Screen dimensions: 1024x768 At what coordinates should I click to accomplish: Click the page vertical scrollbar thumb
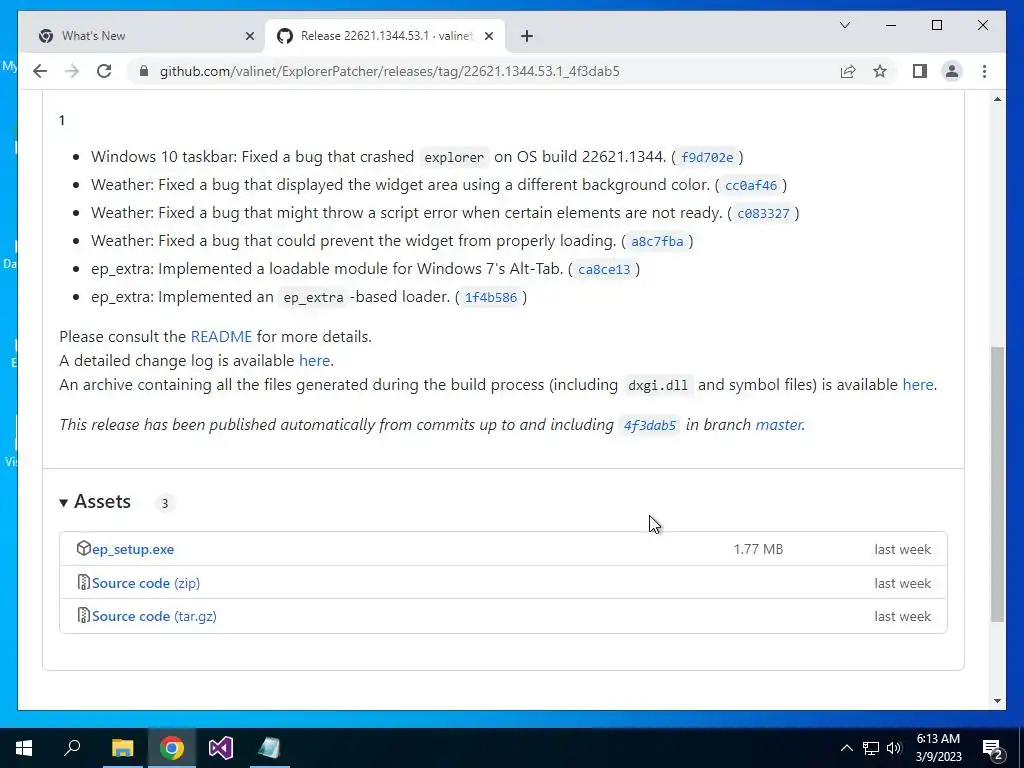click(x=997, y=484)
